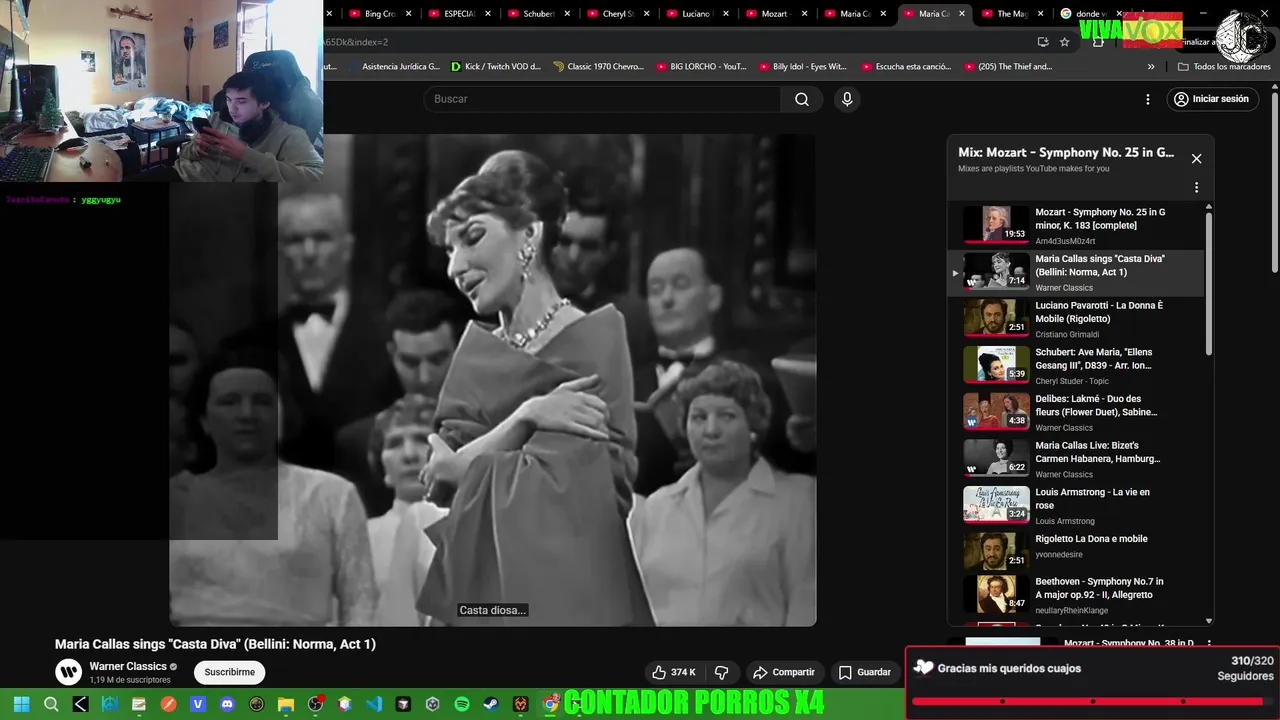
Task: Open blue V app taskbar icon
Action: pyautogui.click(x=198, y=705)
